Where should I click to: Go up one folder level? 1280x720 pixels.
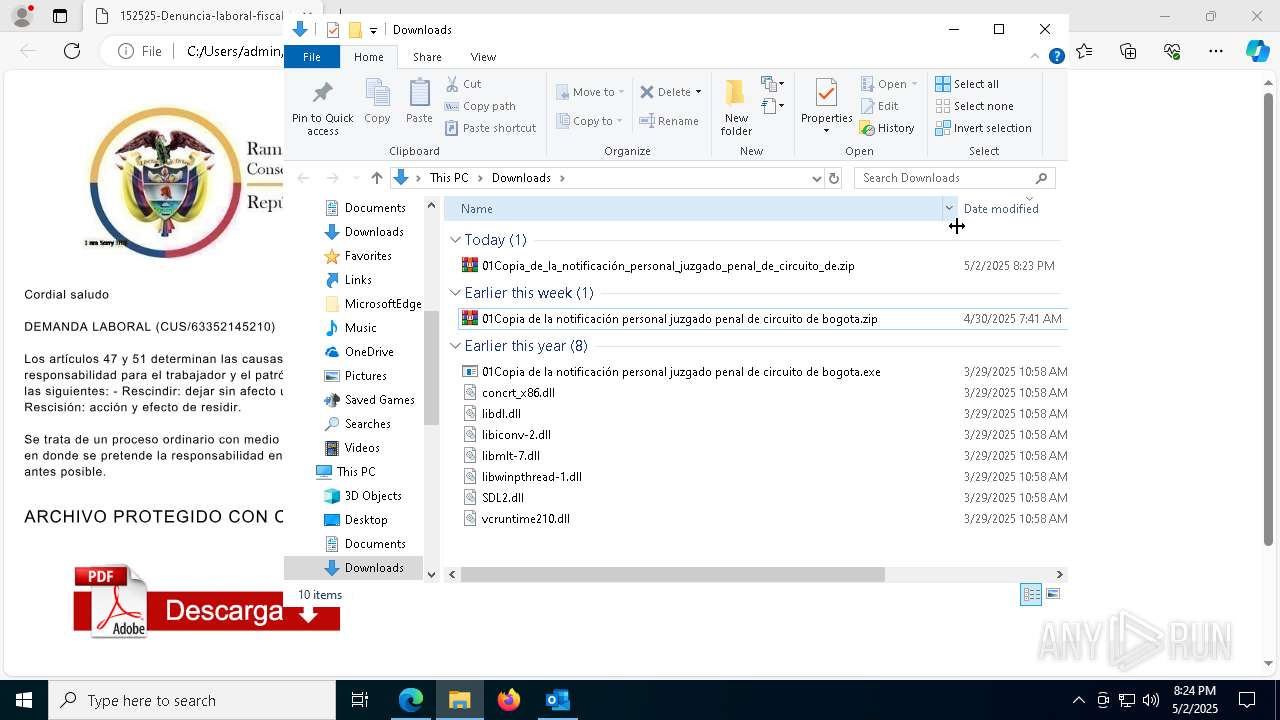[x=376, y=178]
